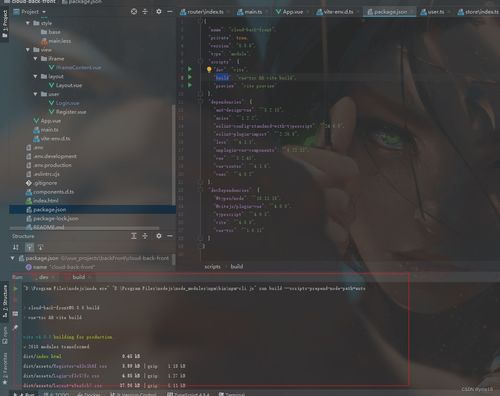
Task: Toggle sort alphabetically in Structure toolbar
Action: pos(16,247)
